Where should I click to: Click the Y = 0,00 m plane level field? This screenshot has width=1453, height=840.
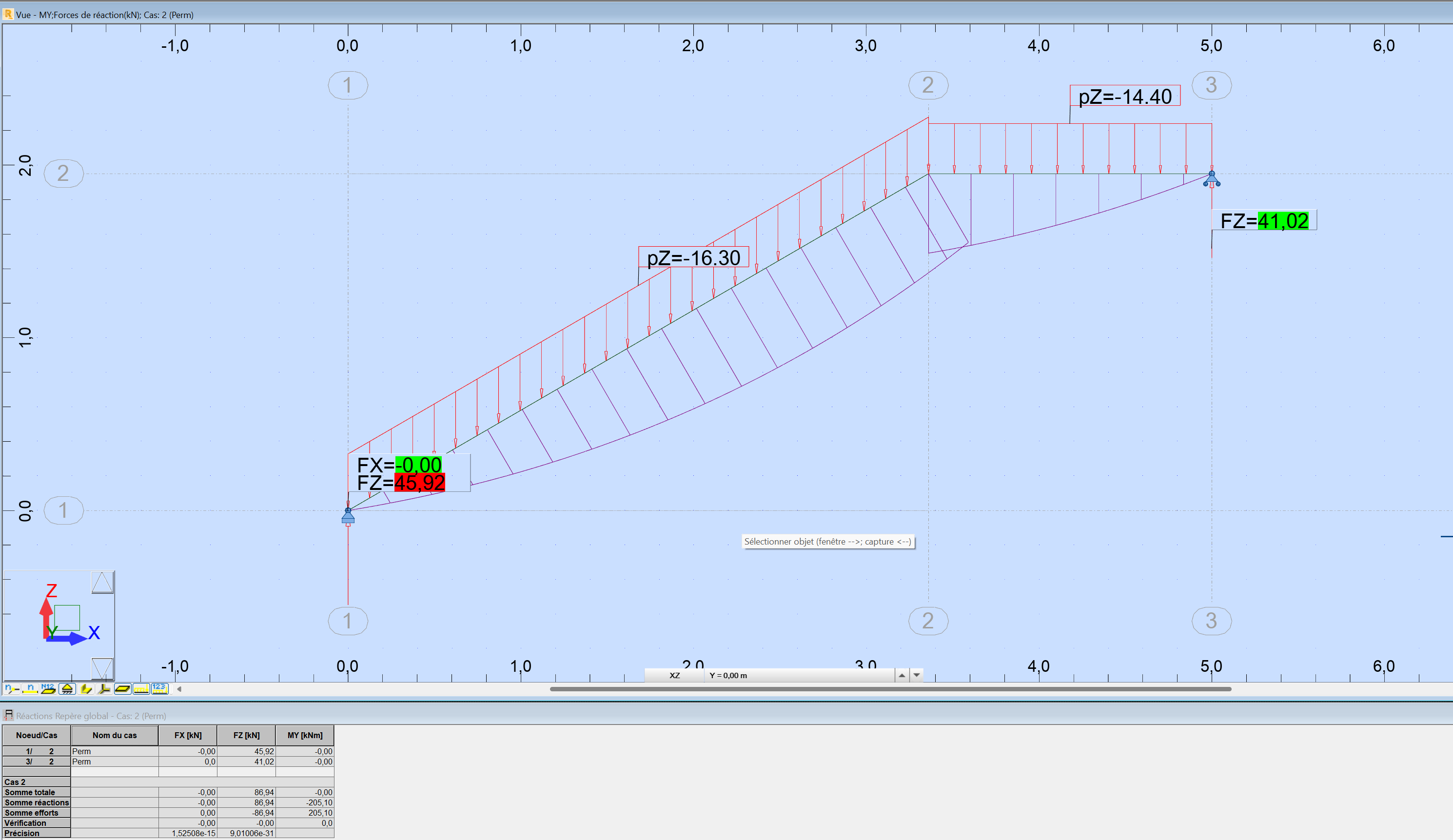click(x=799, y=675)
